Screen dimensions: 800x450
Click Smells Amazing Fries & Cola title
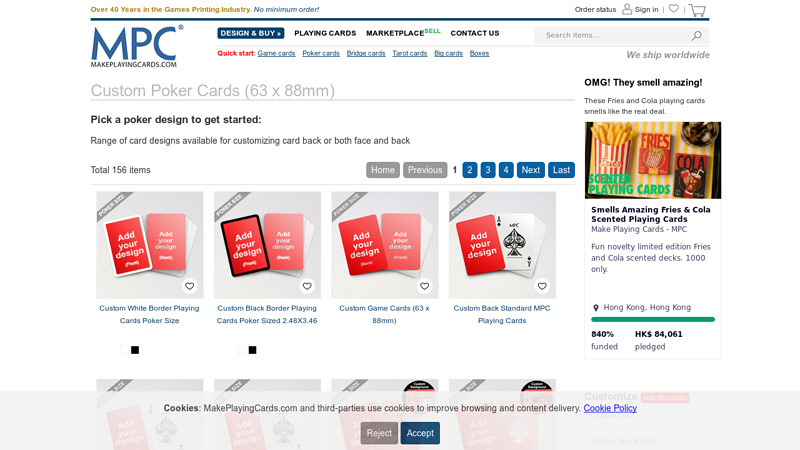[651, 214]
